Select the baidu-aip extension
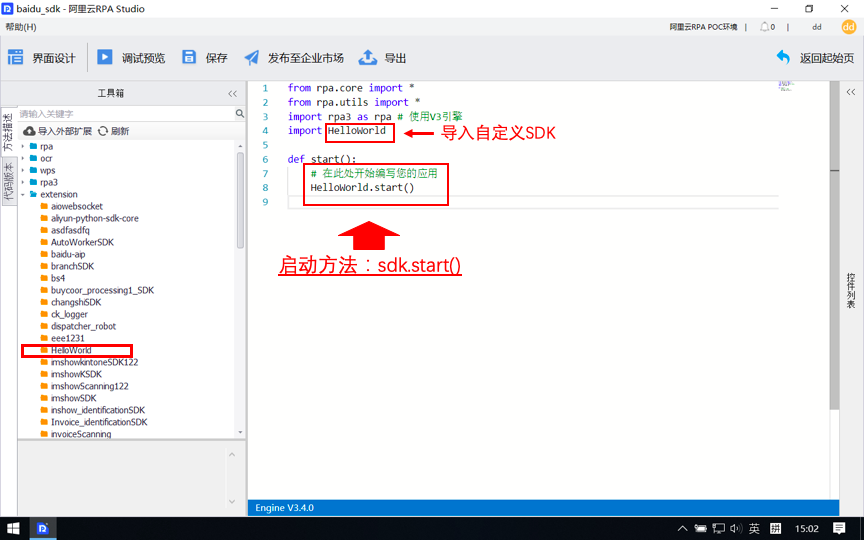 68,255
